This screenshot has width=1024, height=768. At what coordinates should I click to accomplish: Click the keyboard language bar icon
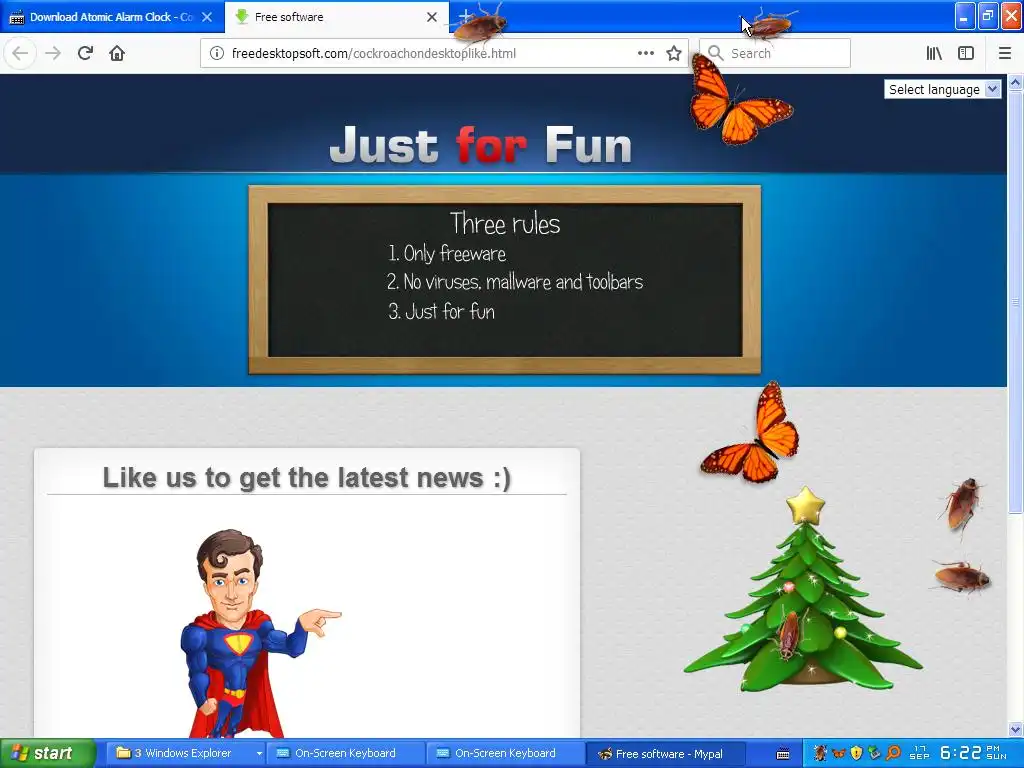coord(782,754)
